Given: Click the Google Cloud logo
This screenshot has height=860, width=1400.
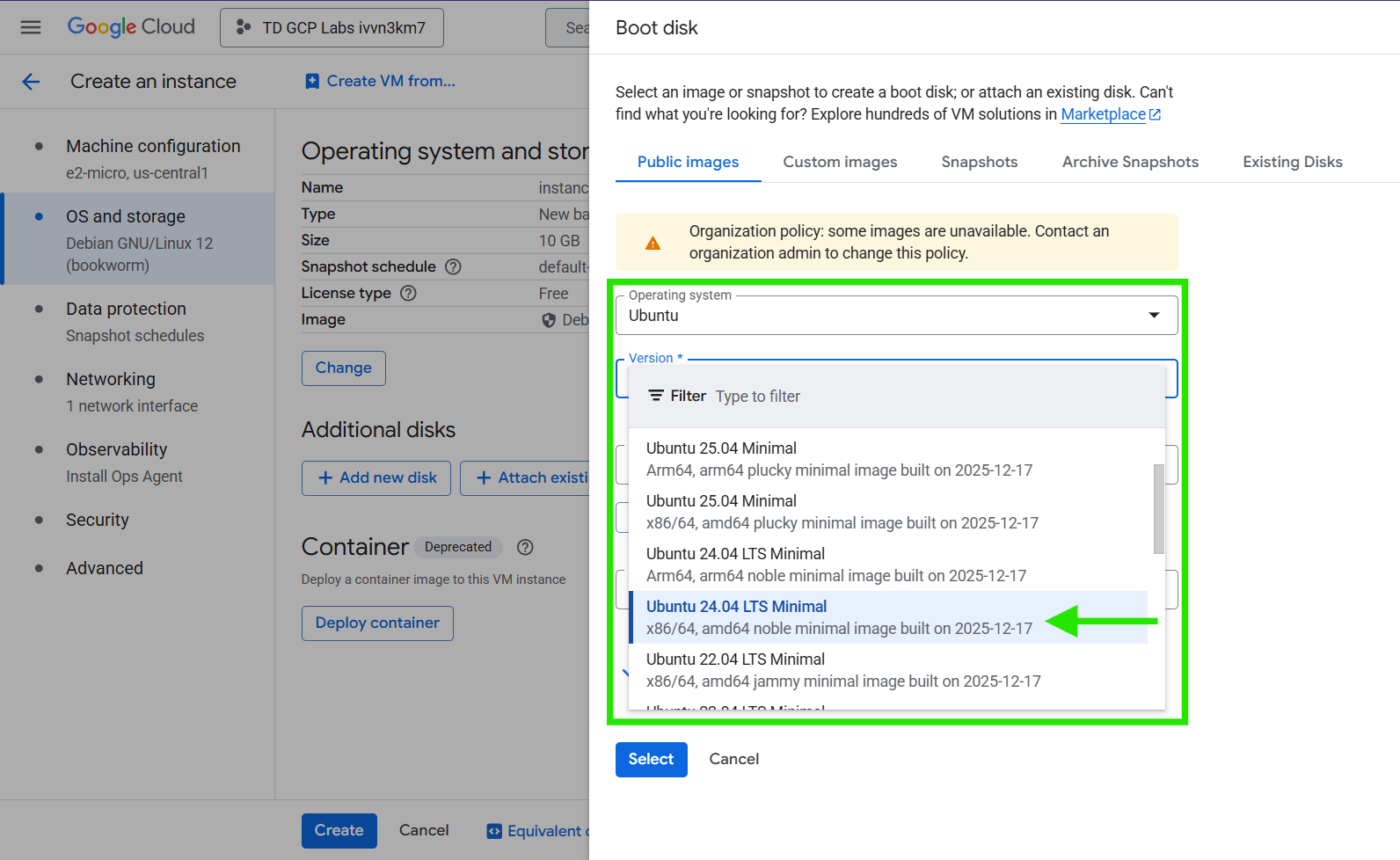Looking at the screenshot, I should (131, 27).
